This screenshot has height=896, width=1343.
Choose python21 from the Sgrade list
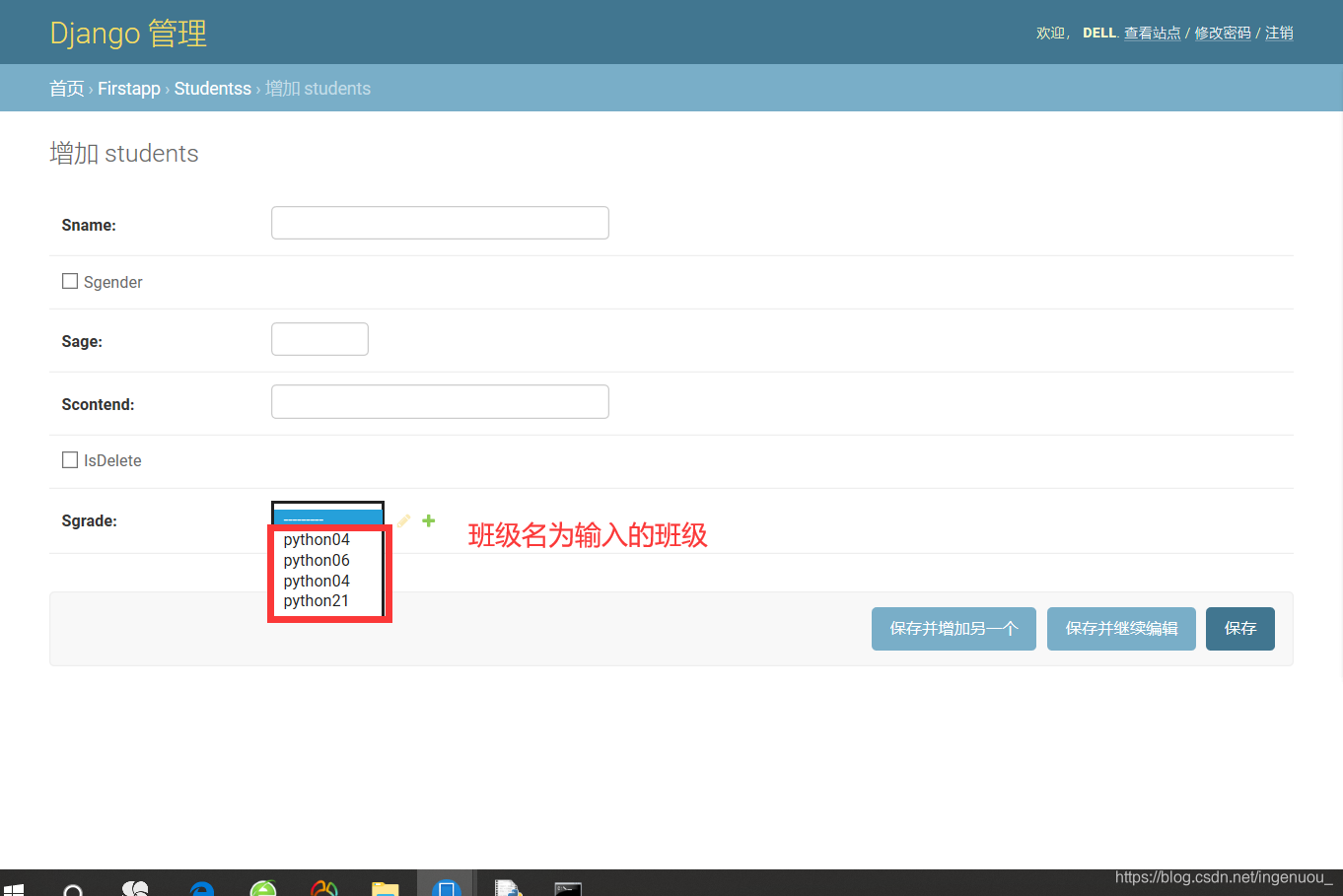pos(316,600)
